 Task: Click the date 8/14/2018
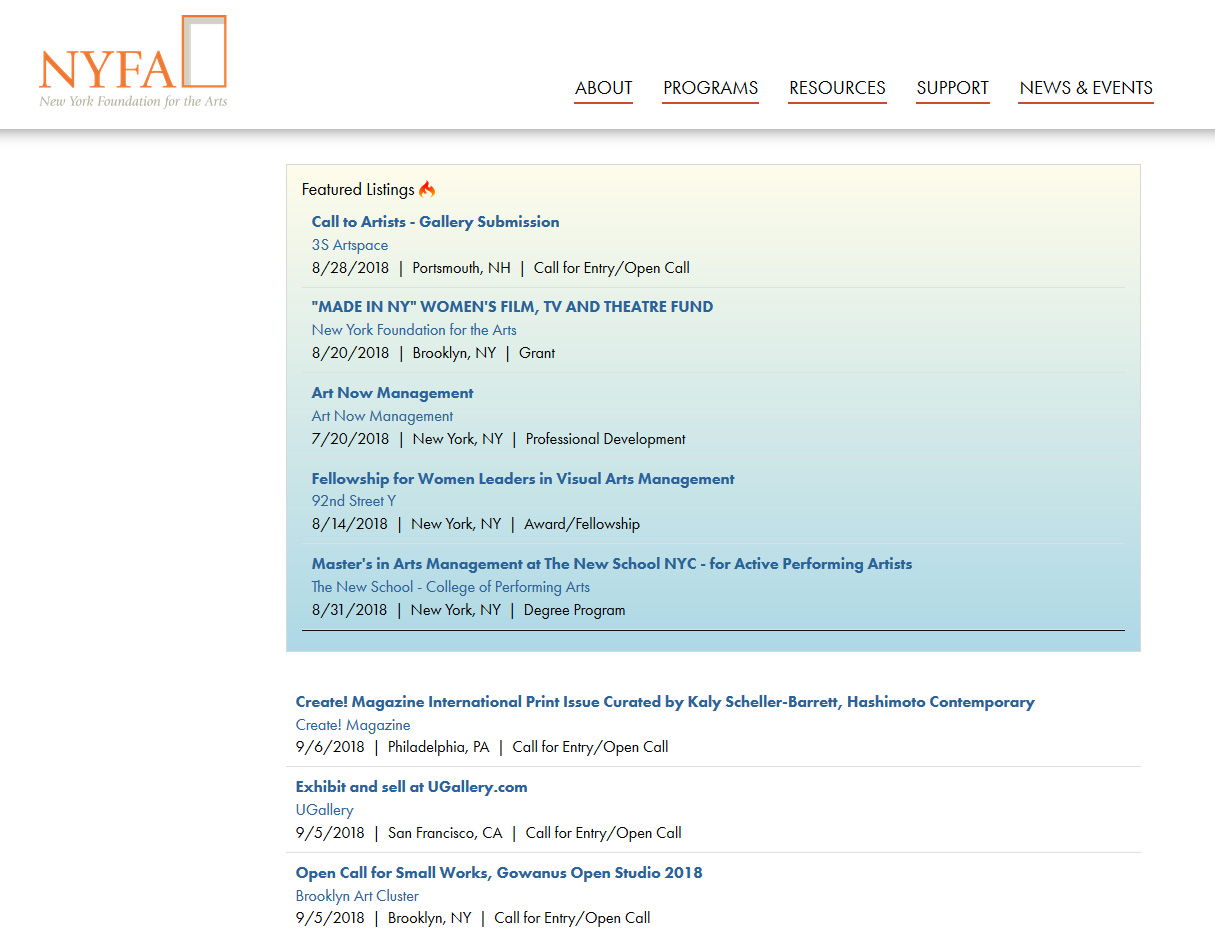[349, 524]
